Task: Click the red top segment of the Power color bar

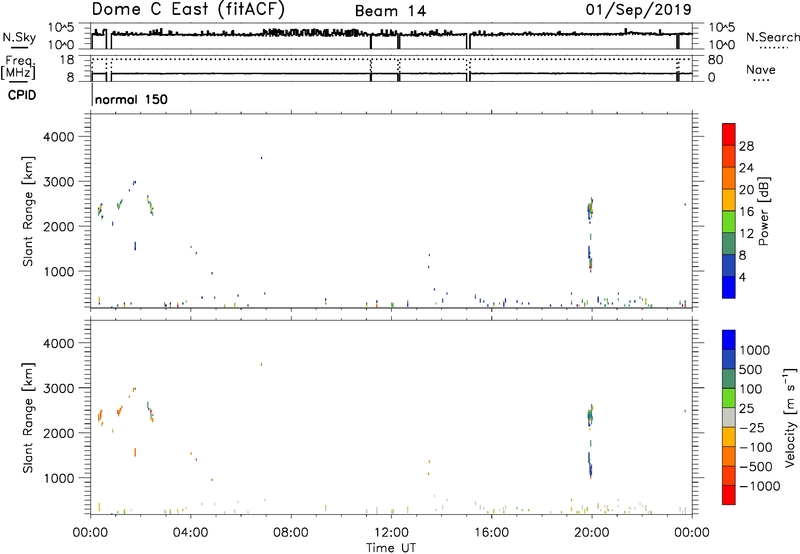Action: (729, 135)
